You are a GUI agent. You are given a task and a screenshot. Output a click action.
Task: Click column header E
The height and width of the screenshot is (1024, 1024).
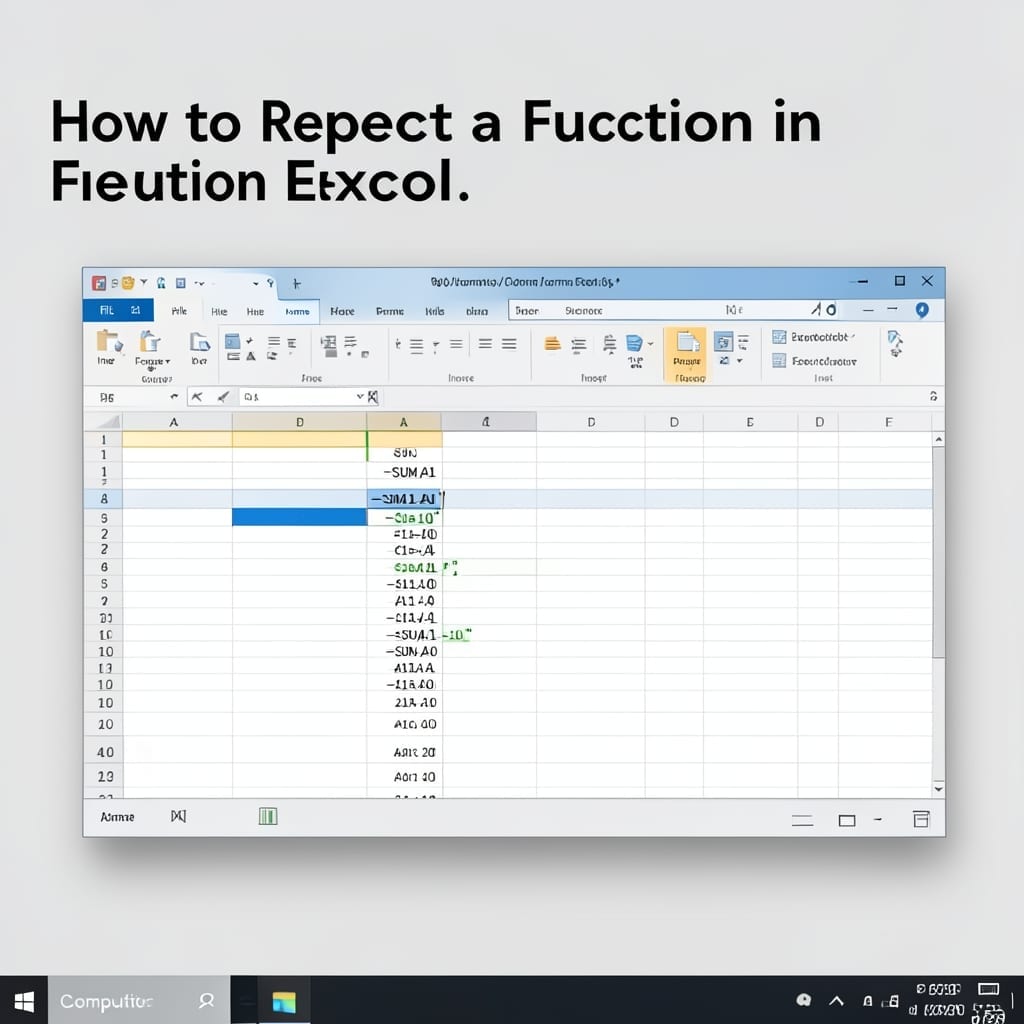[x=750, y=422]
